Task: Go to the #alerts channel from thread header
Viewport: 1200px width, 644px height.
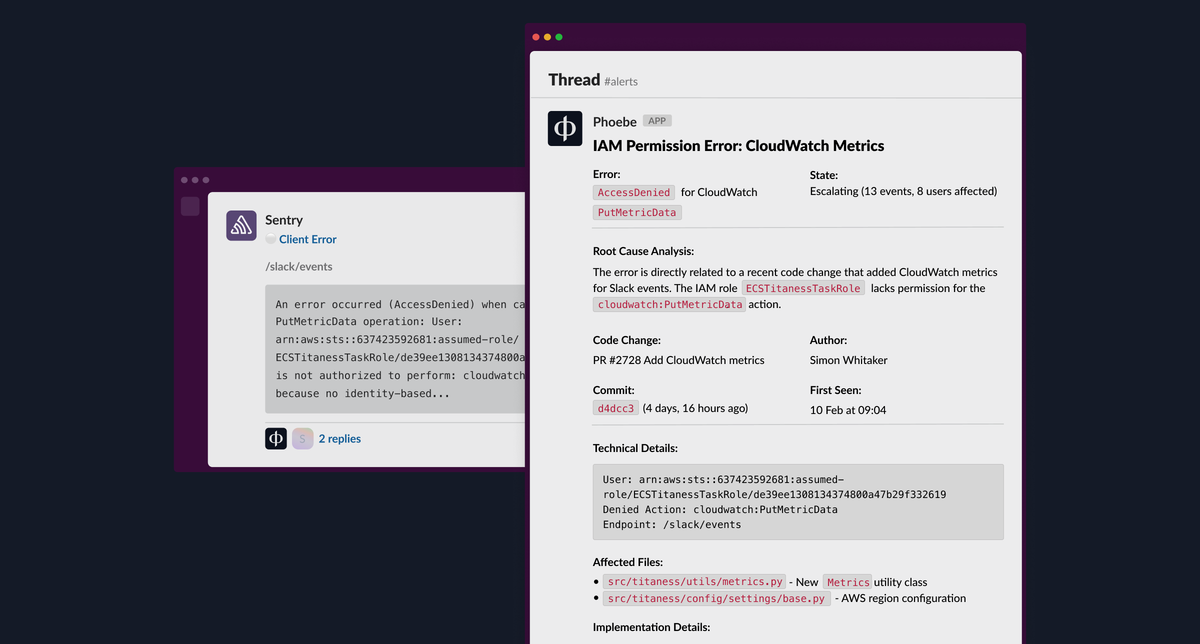Action: coord(621,81)
